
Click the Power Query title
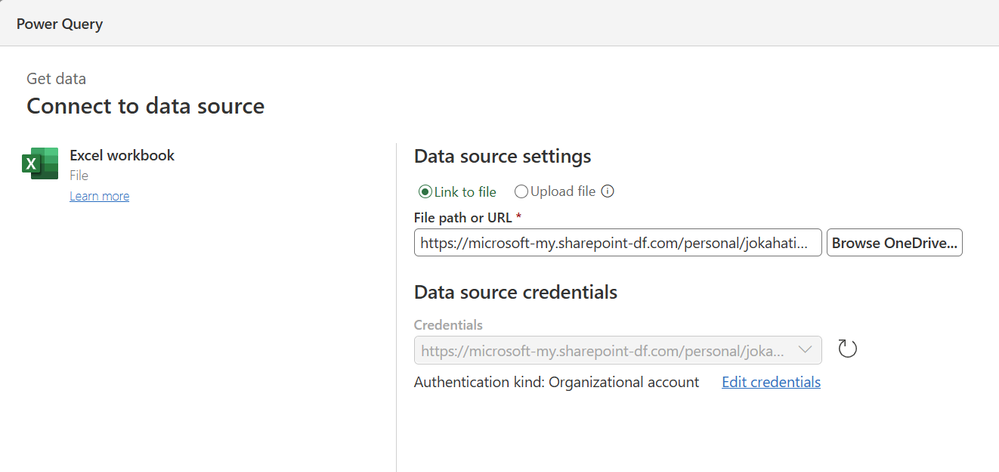click(x=59, y=24)
